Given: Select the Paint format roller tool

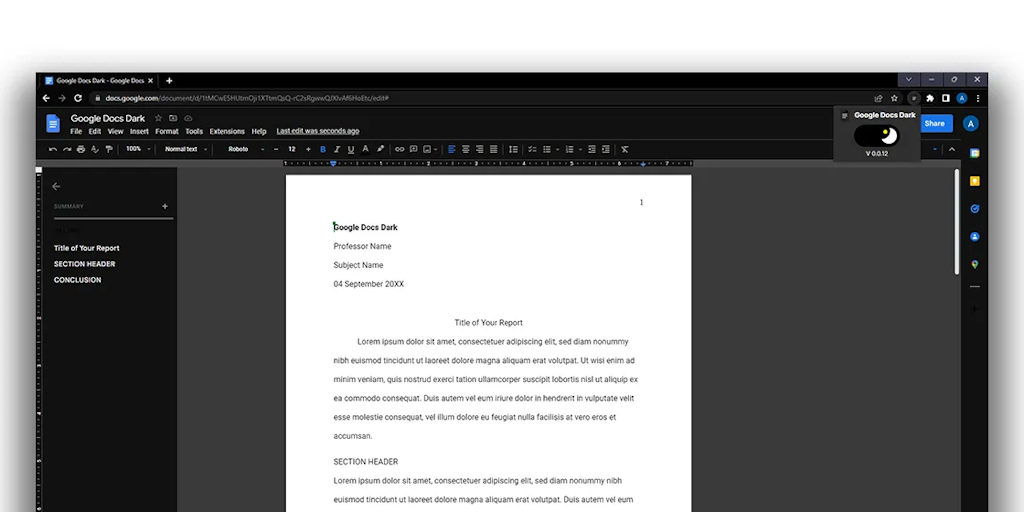Looking at the screenshot, I should click(x=109, y=149).
